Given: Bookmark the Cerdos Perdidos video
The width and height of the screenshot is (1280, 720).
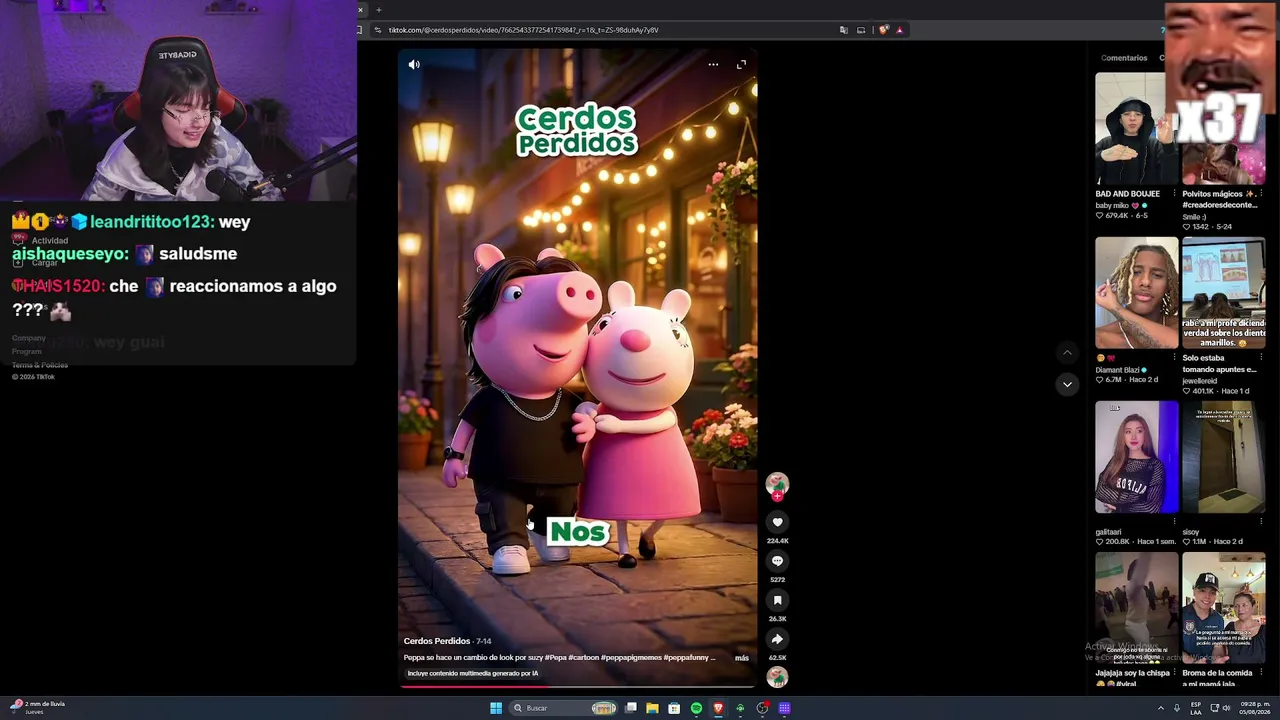Looking at the screenshot, I should pyautogui.click(x=777, y=600).
